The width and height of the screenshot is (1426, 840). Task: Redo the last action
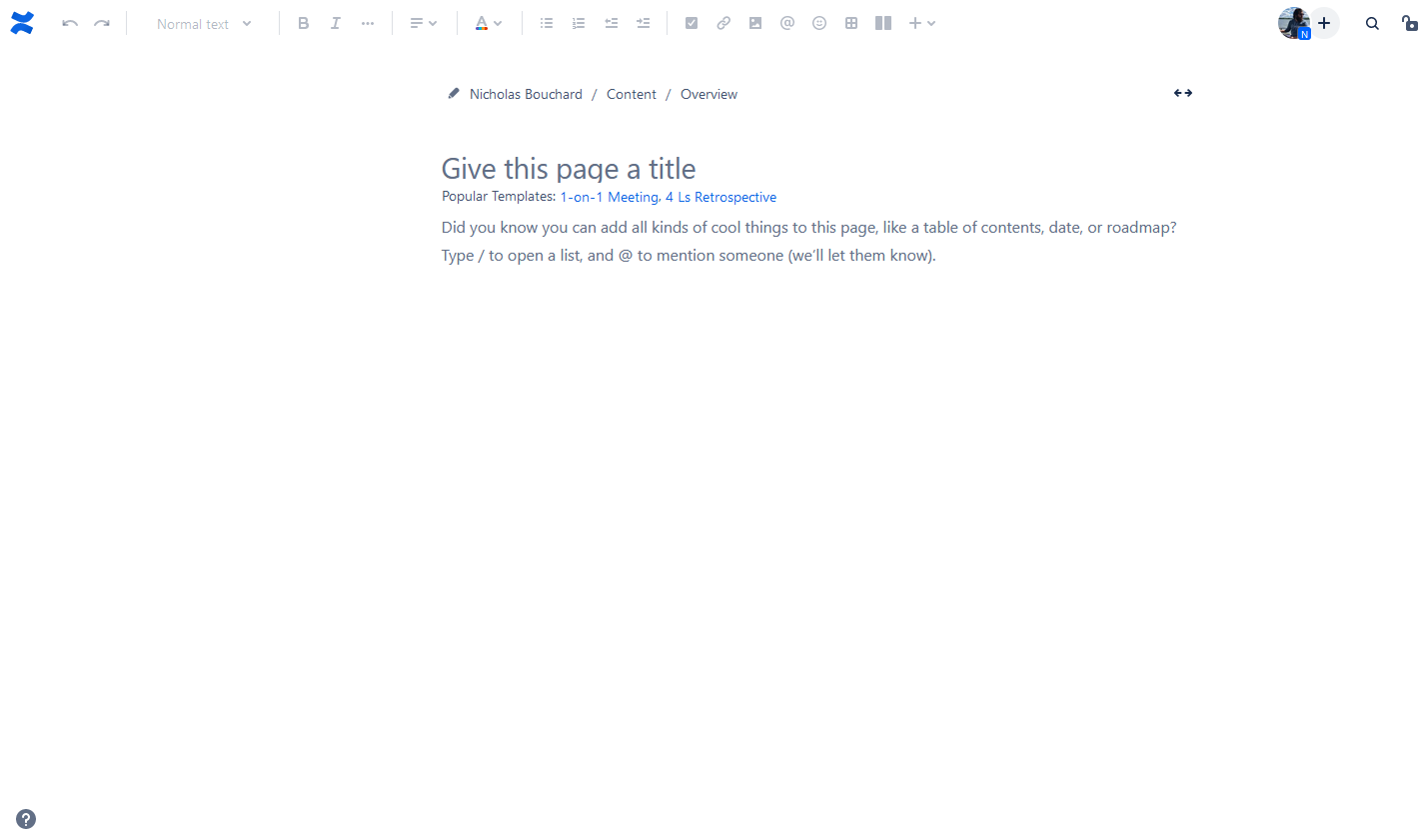(x=102, y=23)
